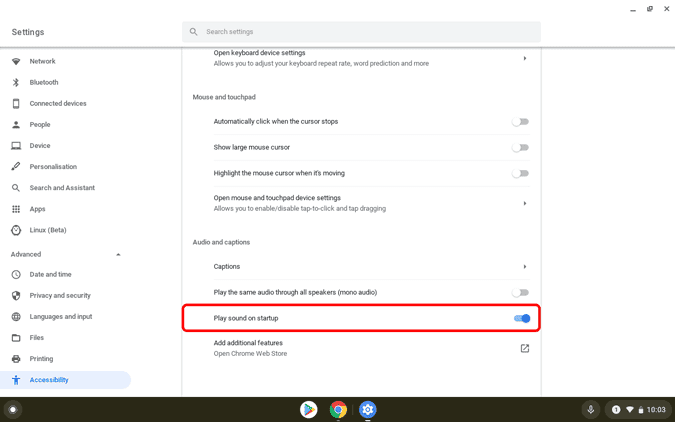
Task: Click the Connected devices phone icon
Action: click(16, 103)
